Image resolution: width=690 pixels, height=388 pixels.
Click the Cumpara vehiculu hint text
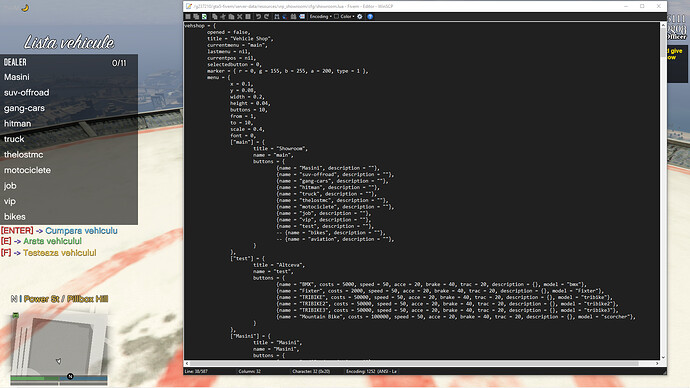coord(81,231)
